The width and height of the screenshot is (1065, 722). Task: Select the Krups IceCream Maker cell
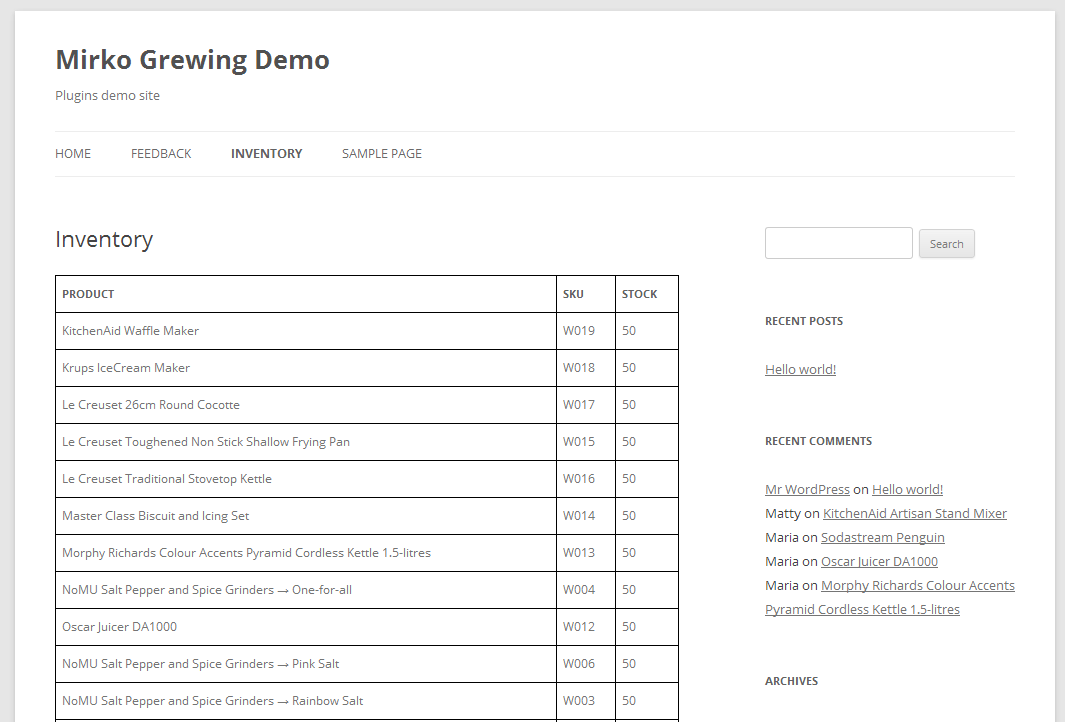tap(306, 368)
